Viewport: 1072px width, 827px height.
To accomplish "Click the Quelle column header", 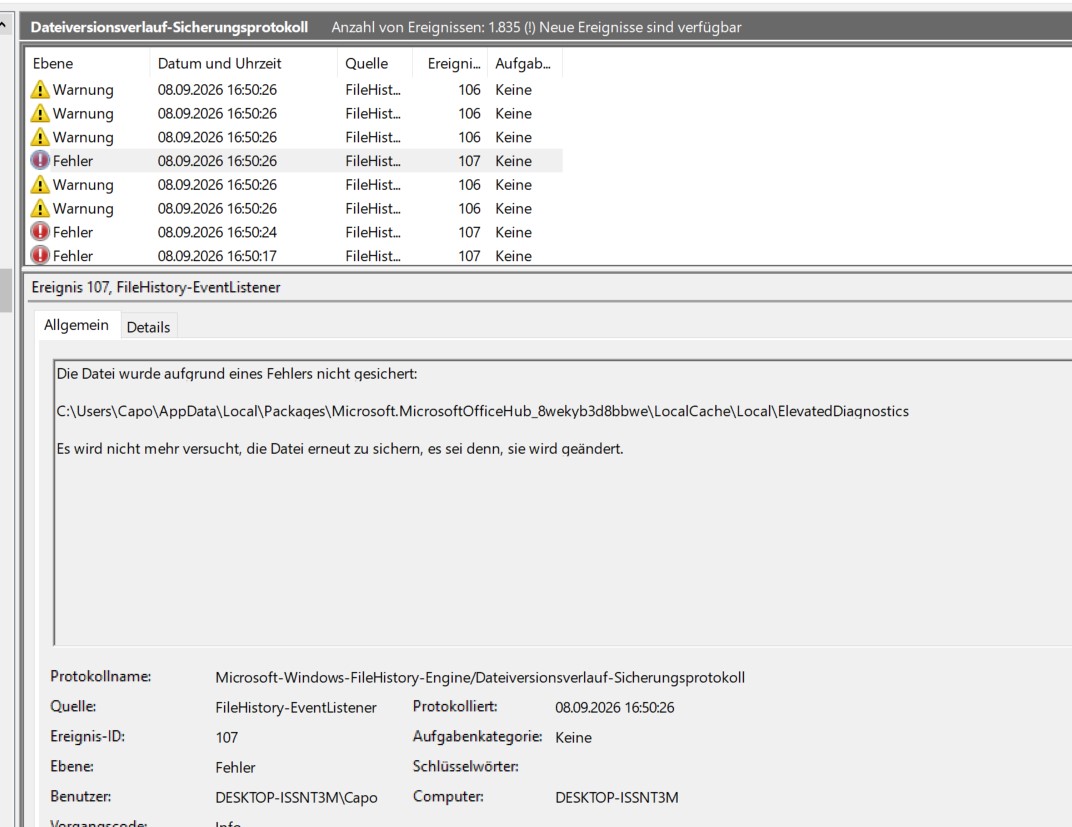I will tap(375, 64).
